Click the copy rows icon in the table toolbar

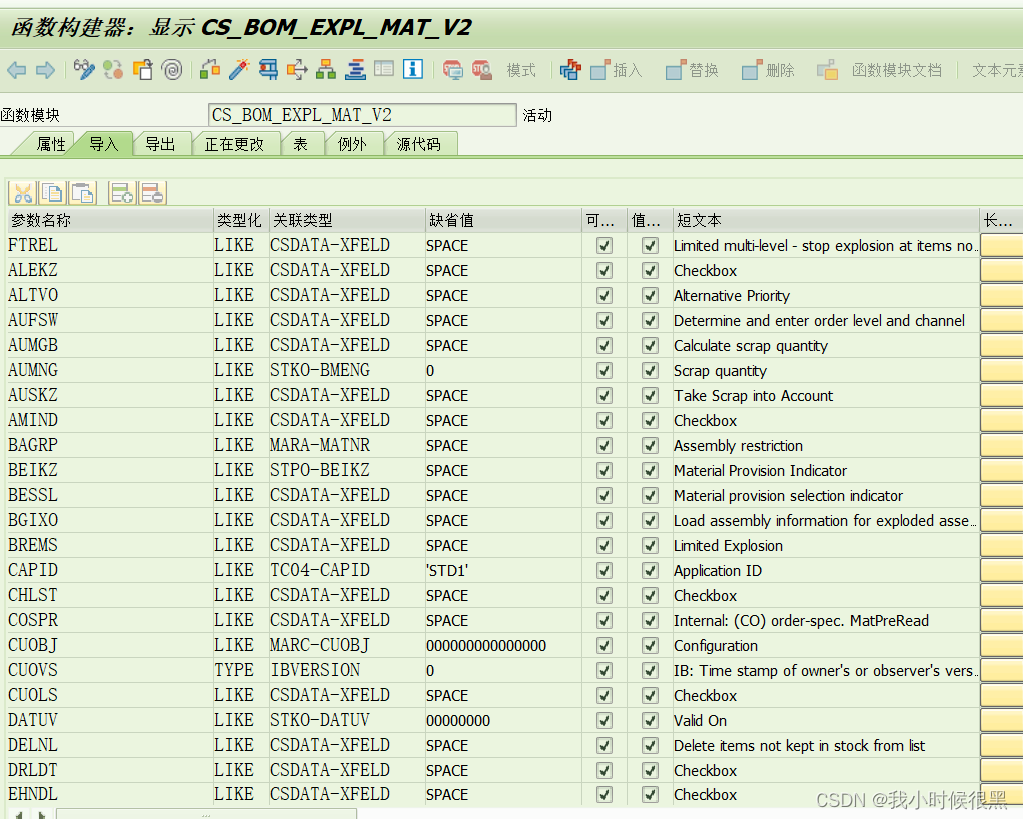52,193
